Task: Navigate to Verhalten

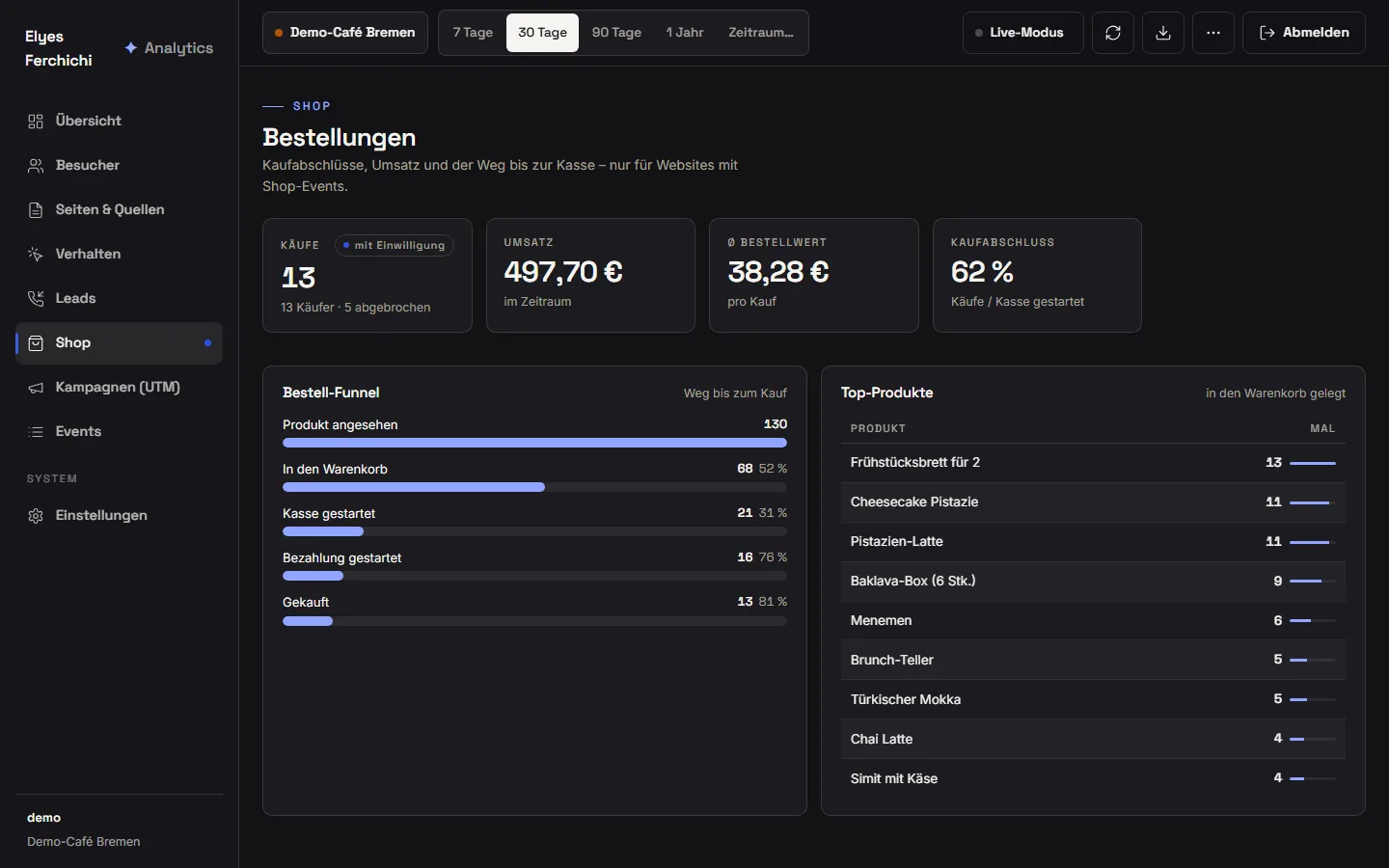Action: click(x=119, y=255)
